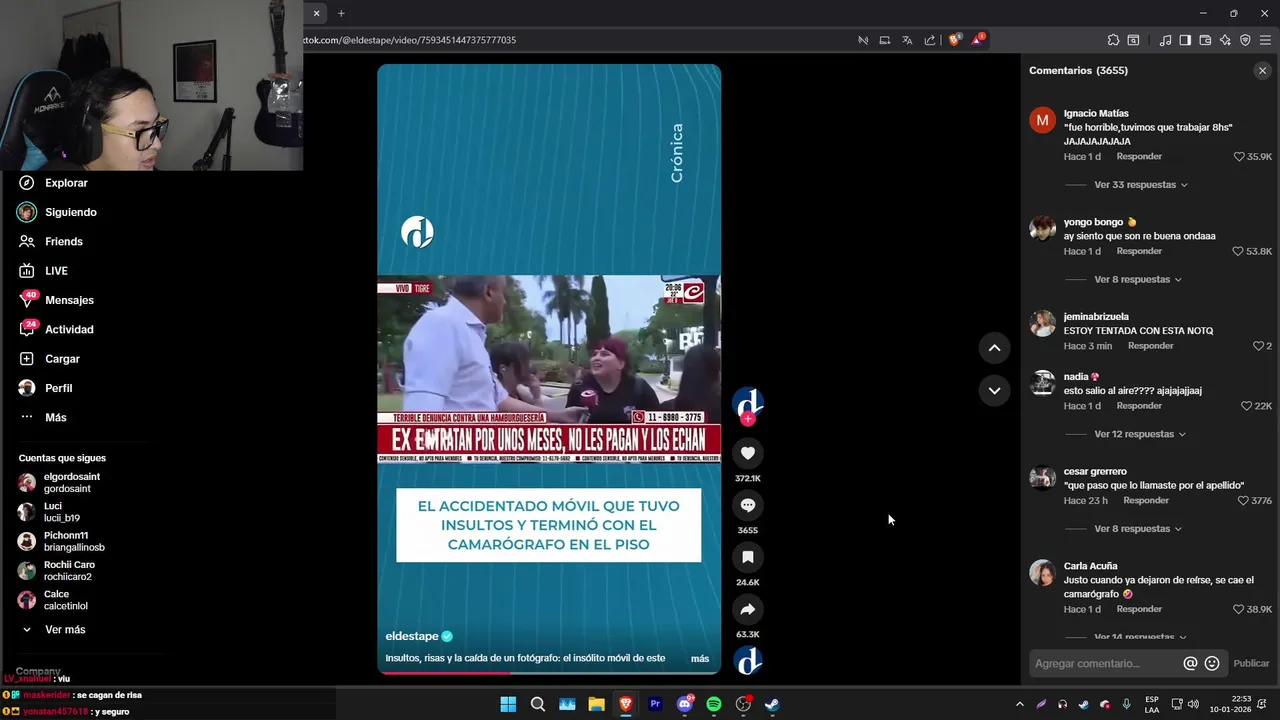Like jeminabrizuela comment heart
The height and width of the screenshot is (720, 1280).
1258,346
